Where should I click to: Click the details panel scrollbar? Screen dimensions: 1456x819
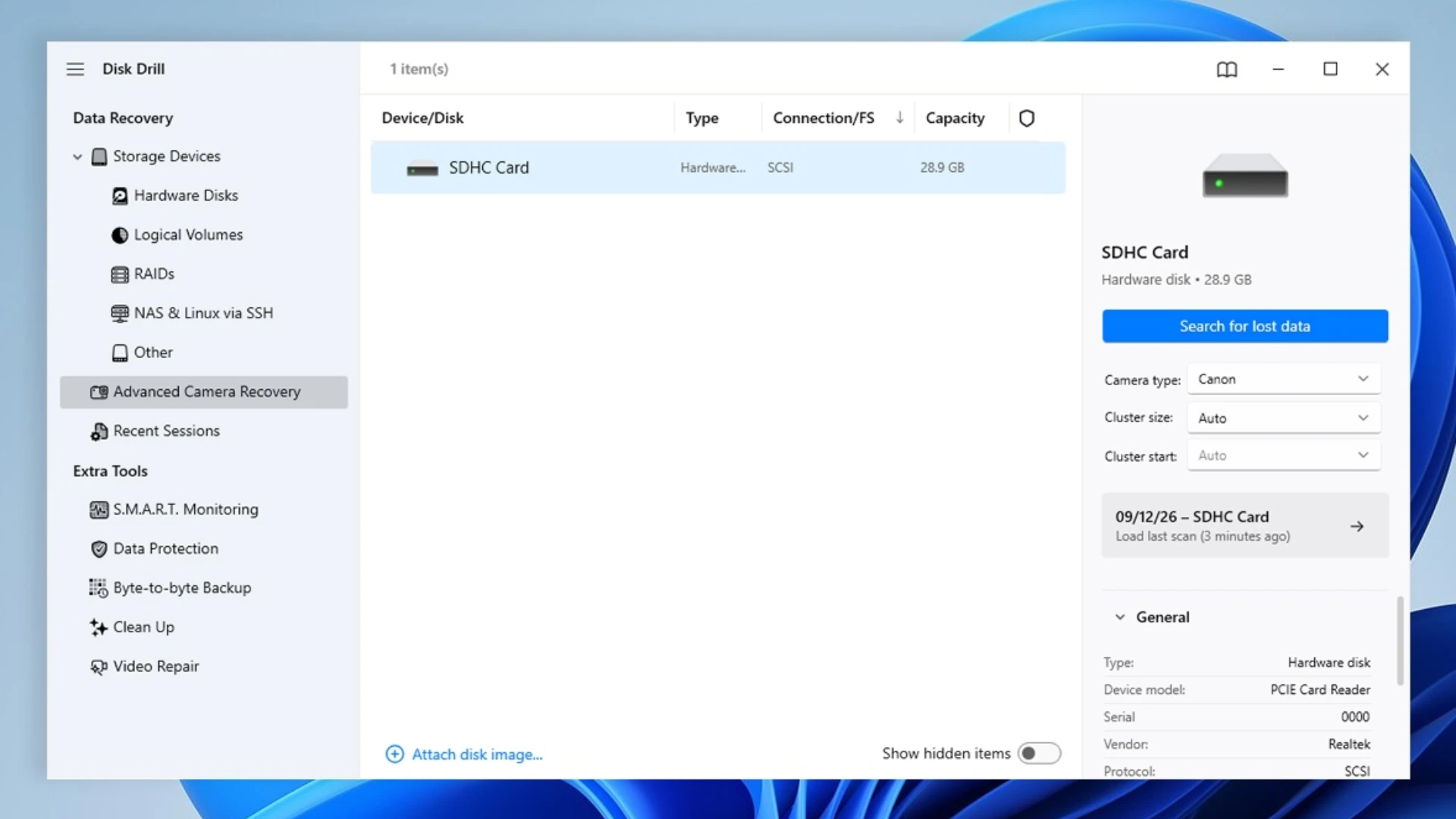1400,641
